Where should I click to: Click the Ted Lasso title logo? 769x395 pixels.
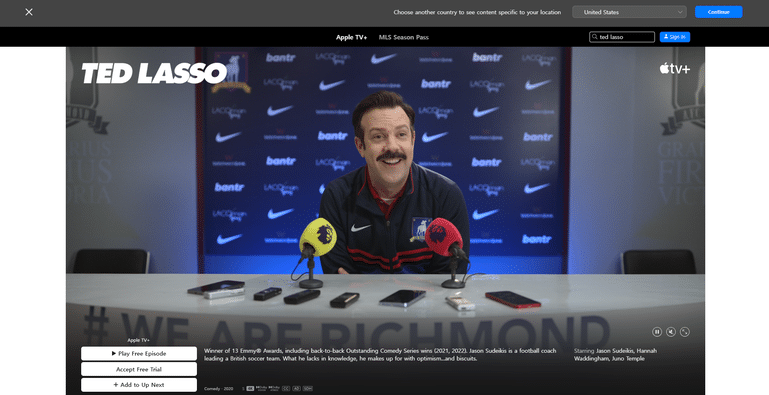click(x=154, y=74)
